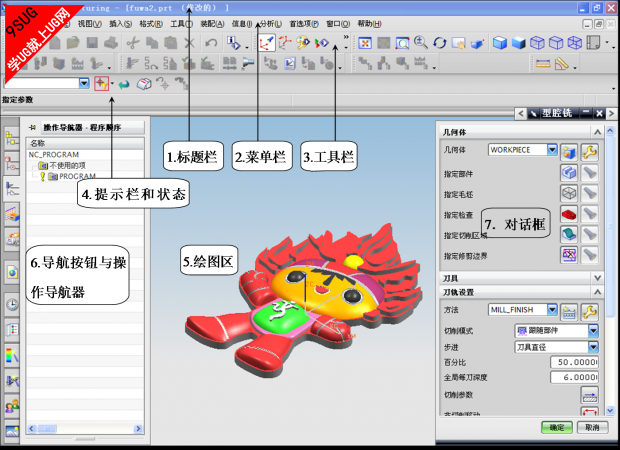Click the red Specify Check icon

pos(569,214)
